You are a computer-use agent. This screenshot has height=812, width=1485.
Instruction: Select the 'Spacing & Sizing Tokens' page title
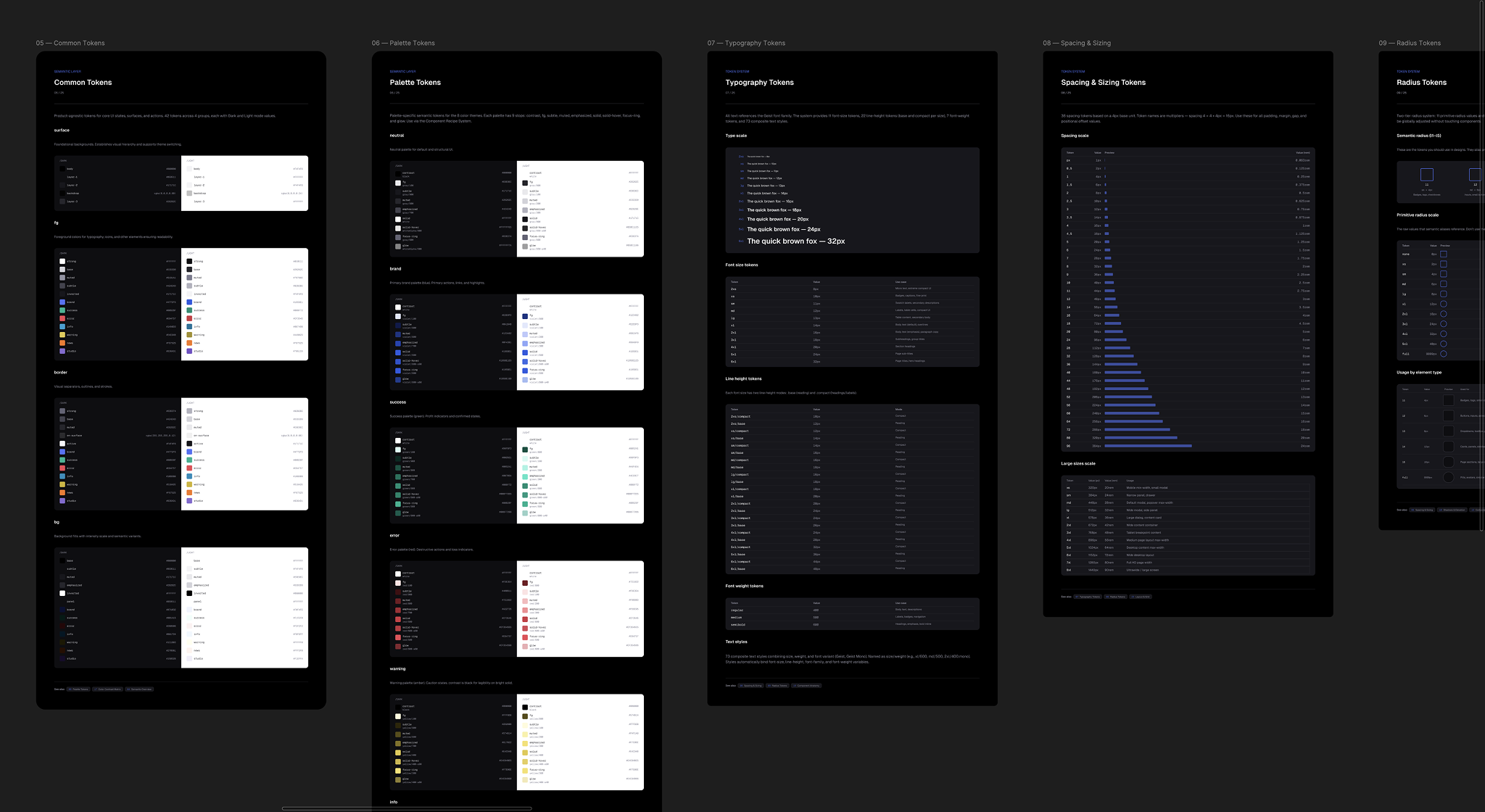click(1103, 83)
